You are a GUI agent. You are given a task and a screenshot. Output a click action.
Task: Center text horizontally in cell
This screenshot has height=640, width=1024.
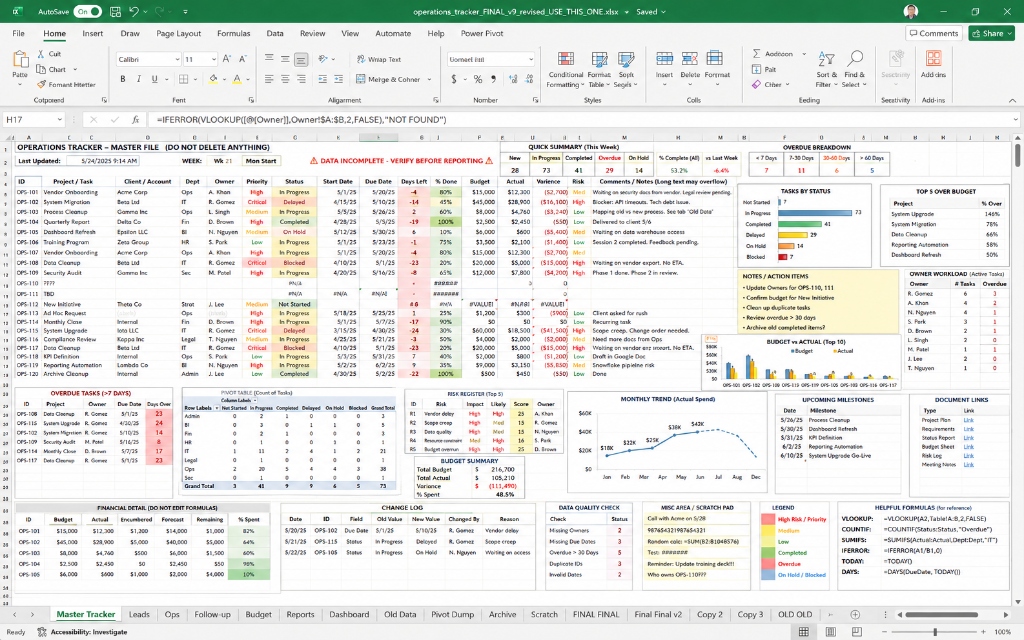click(285, 79)
